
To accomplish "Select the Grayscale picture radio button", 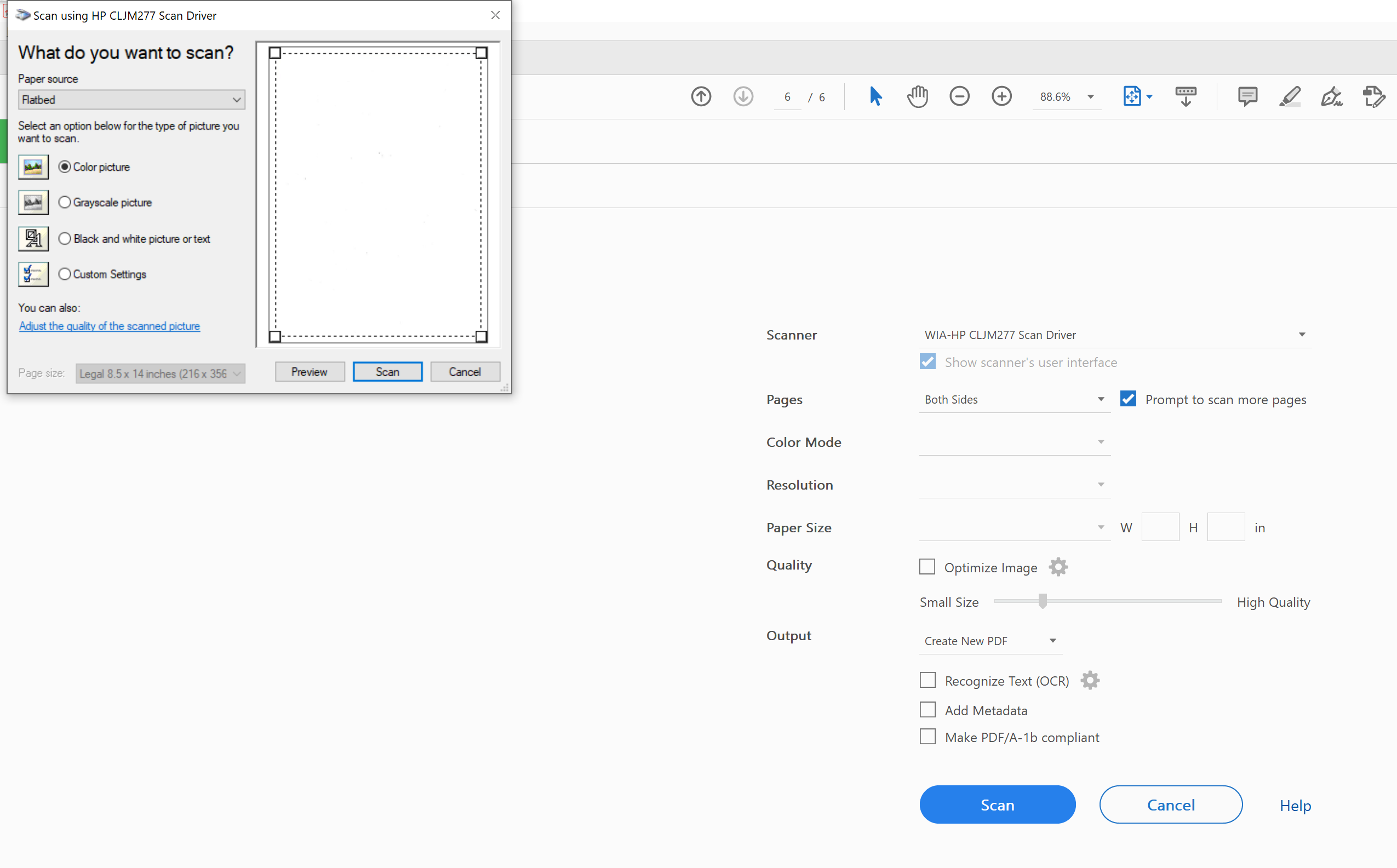I will pyautogui.click(x=65, y=202).
